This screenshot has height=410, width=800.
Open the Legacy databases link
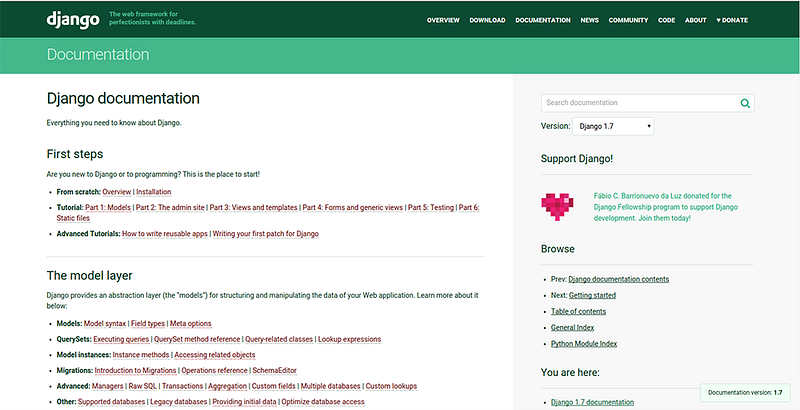pyautogui.click(x=179, y=402)
